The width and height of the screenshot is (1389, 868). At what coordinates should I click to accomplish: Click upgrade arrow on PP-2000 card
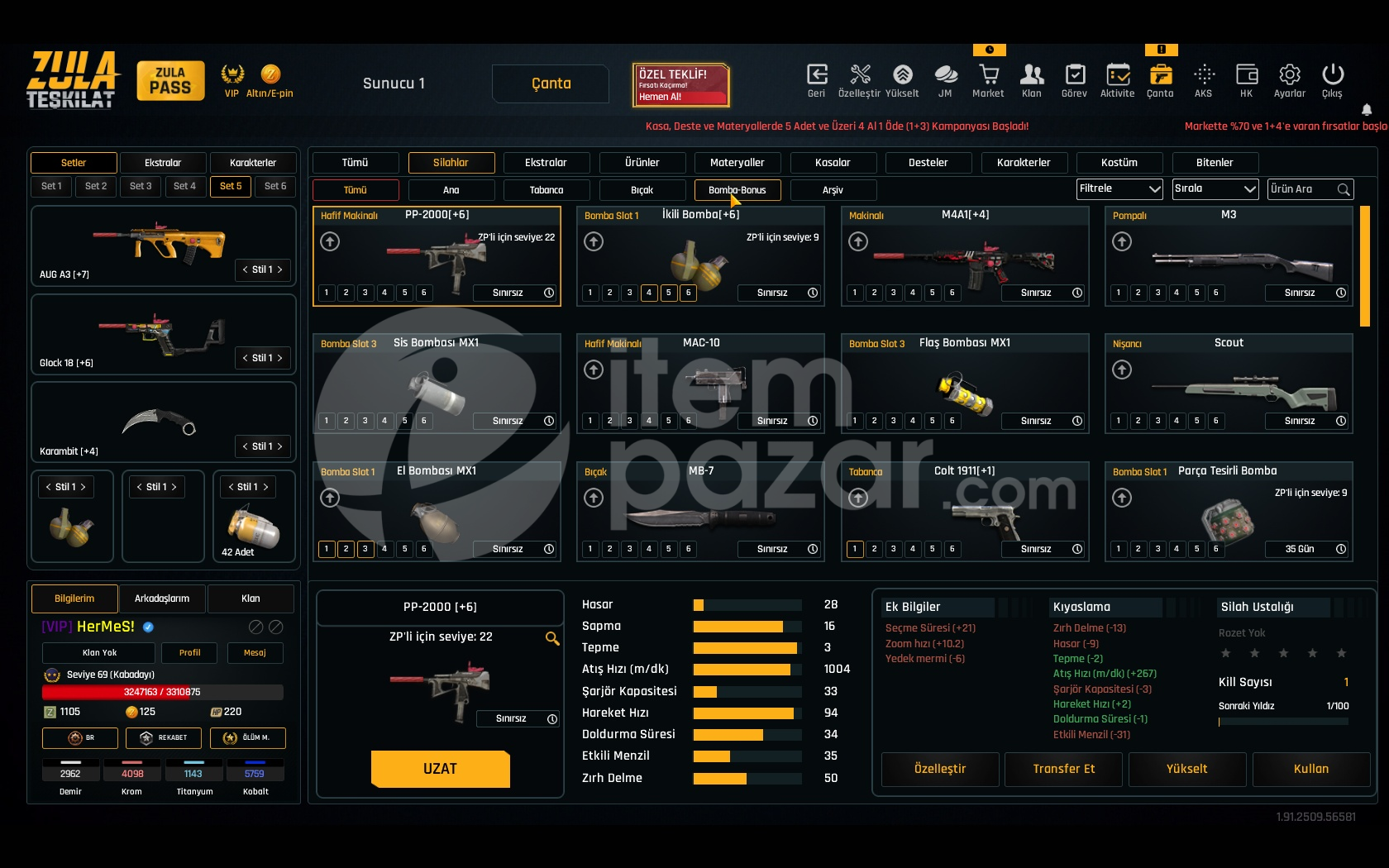[330, 241]
